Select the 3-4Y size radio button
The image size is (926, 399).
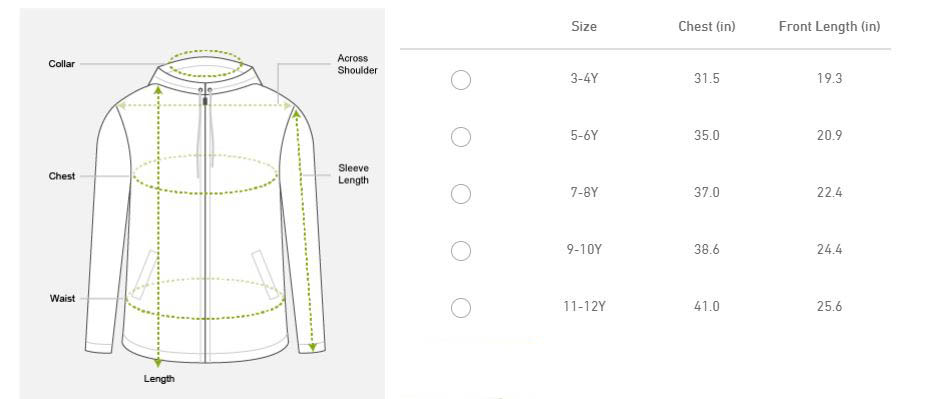pyautogui.click(x=461, y=80)
